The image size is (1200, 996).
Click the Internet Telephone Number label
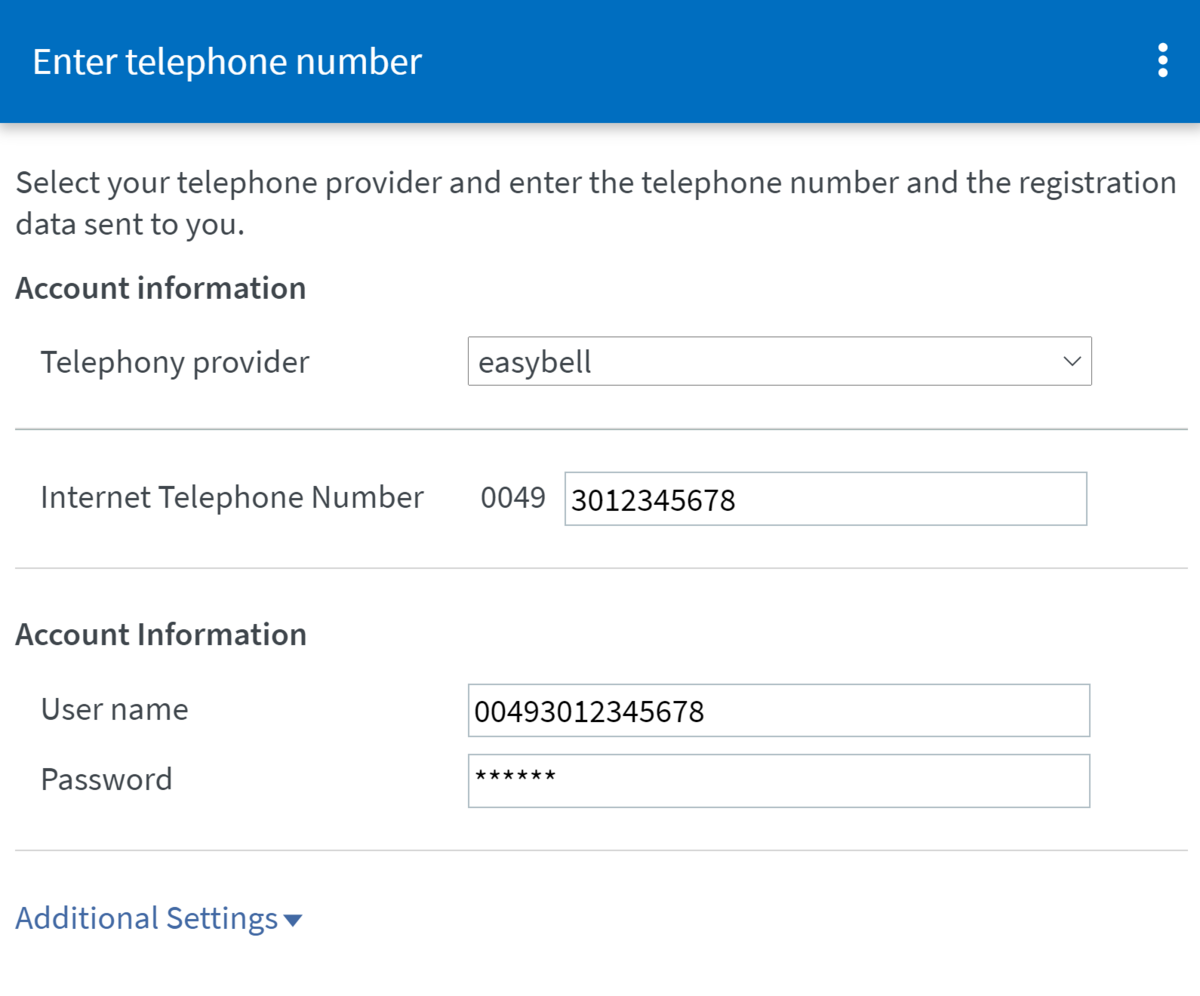232,497
